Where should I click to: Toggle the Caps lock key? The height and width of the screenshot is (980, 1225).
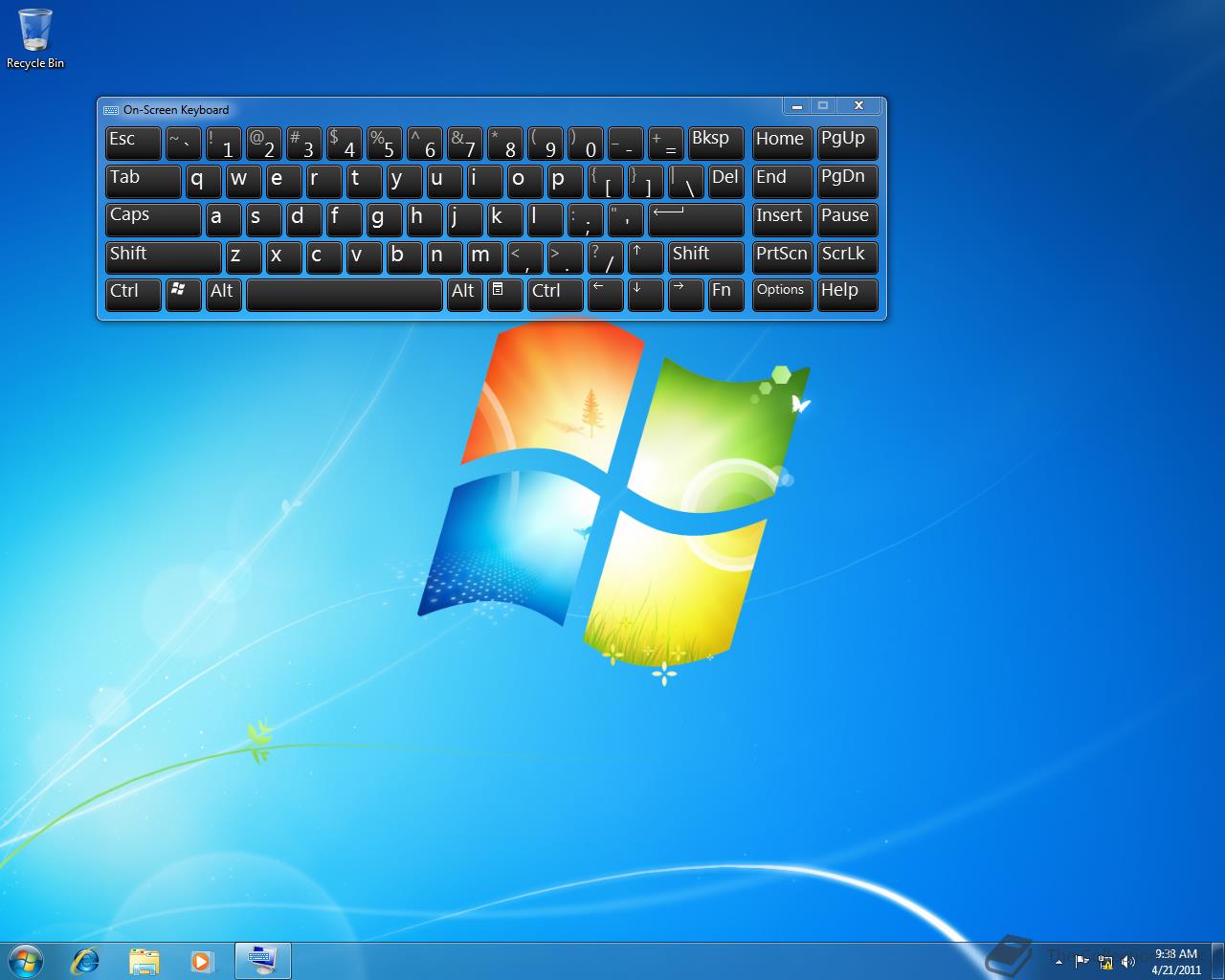coord(153,219)
